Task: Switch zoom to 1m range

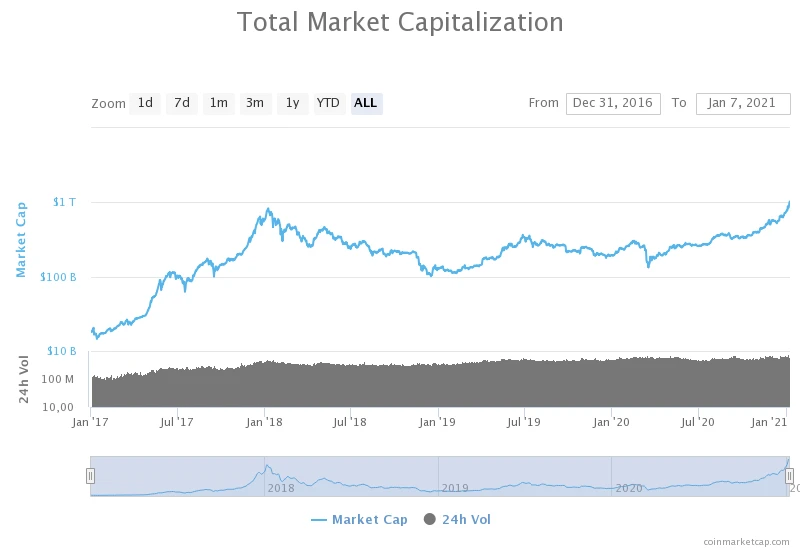Action: pyautogui.click(x=218, y=103)
